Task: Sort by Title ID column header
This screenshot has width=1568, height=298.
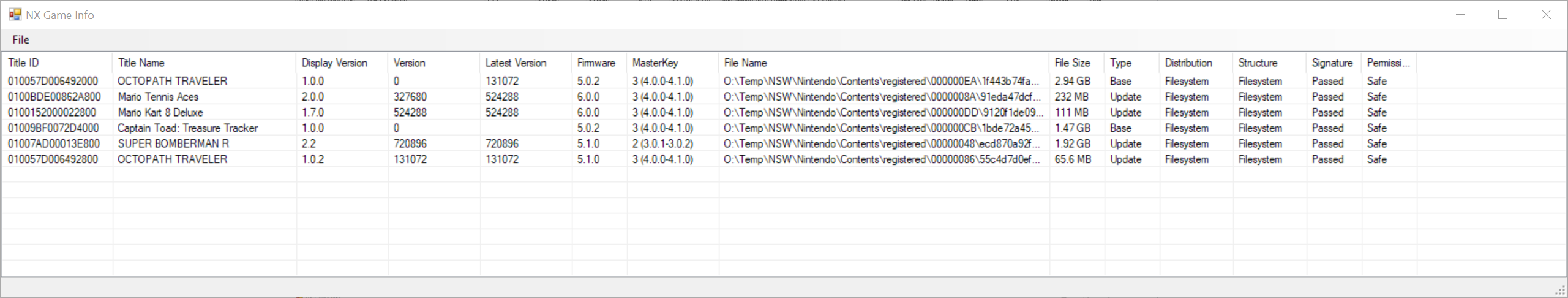Action: point(57,63)
